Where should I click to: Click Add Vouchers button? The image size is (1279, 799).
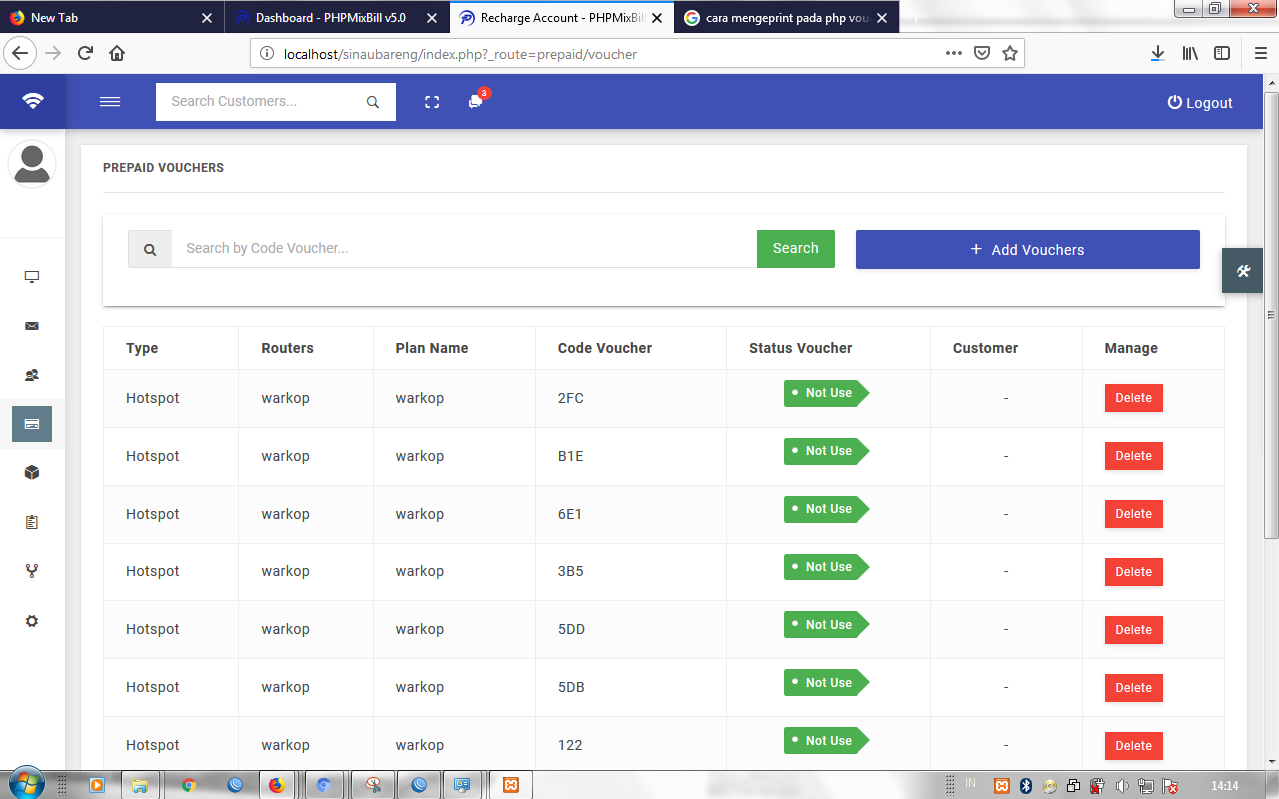(x=1028, y=250)
